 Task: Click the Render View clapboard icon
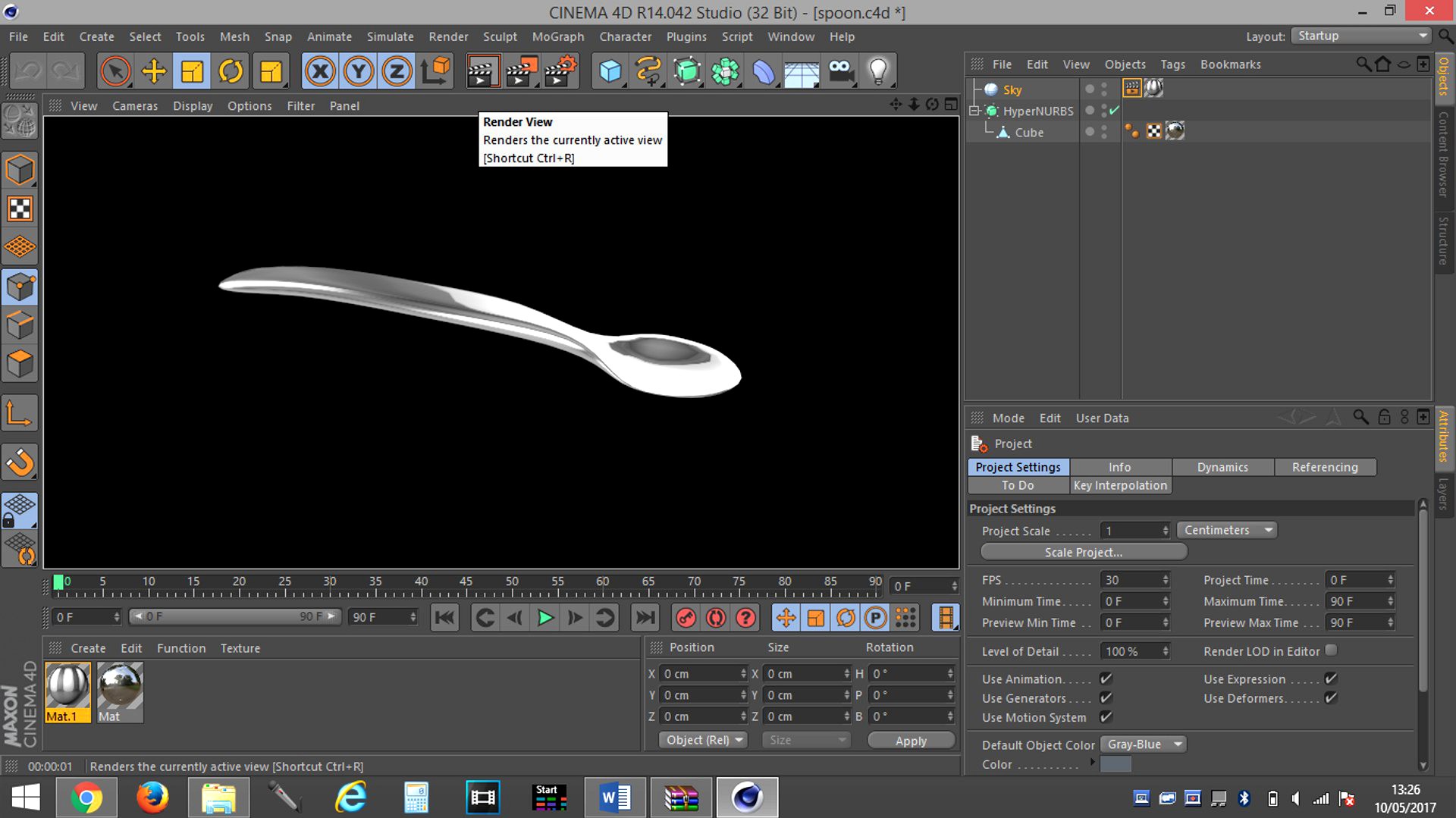click(x=482, y=71)
